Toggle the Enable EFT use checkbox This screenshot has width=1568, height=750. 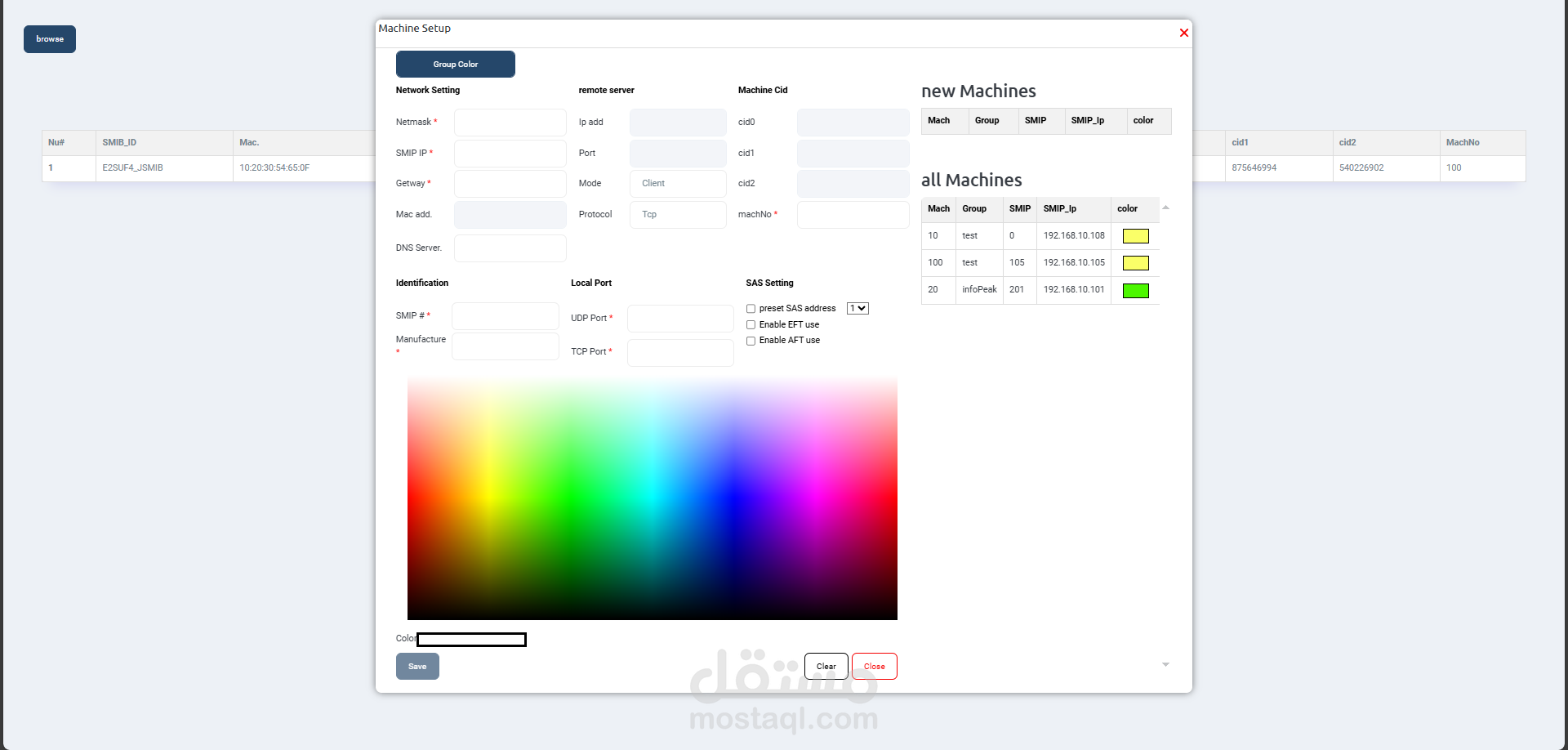click(751, 325)
